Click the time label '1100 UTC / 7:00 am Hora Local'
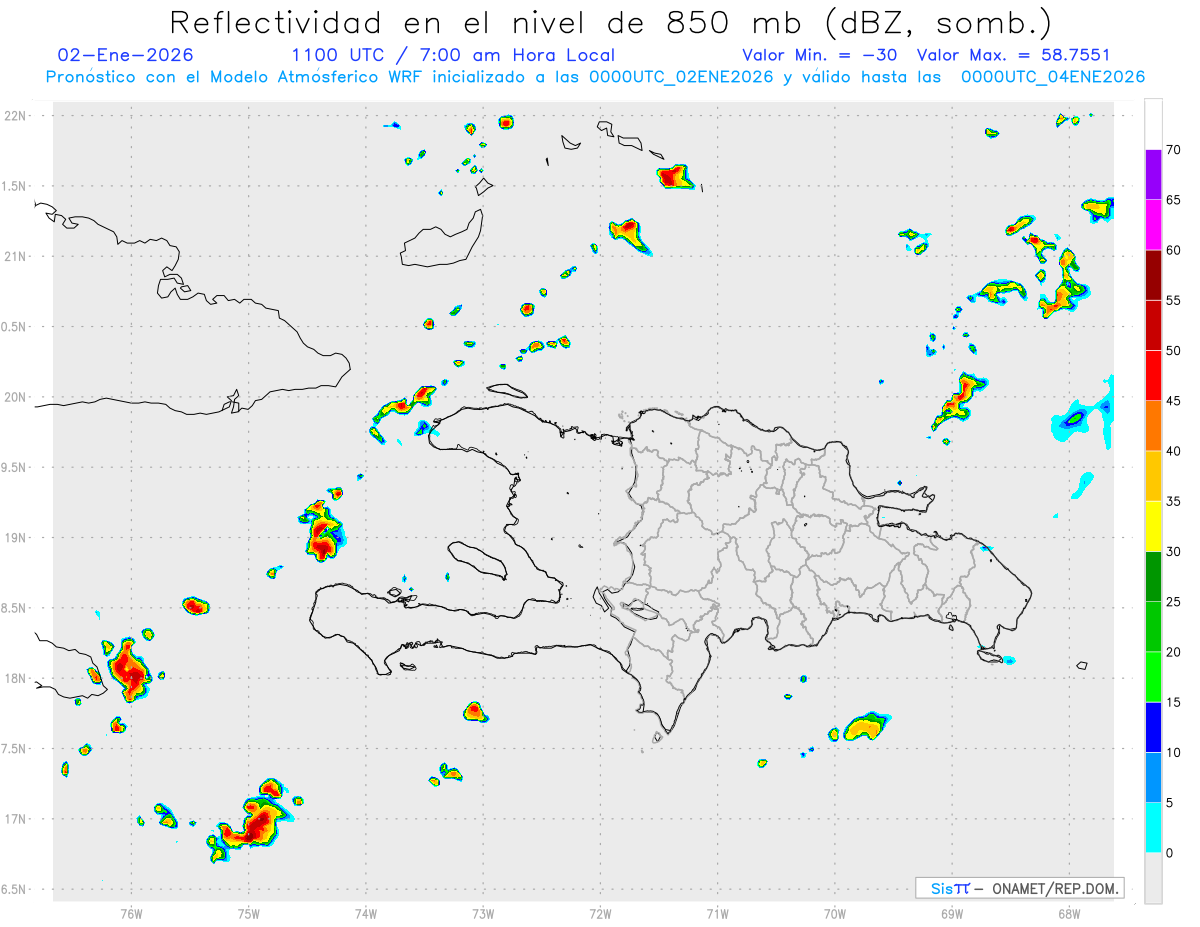 pos(453,55)
